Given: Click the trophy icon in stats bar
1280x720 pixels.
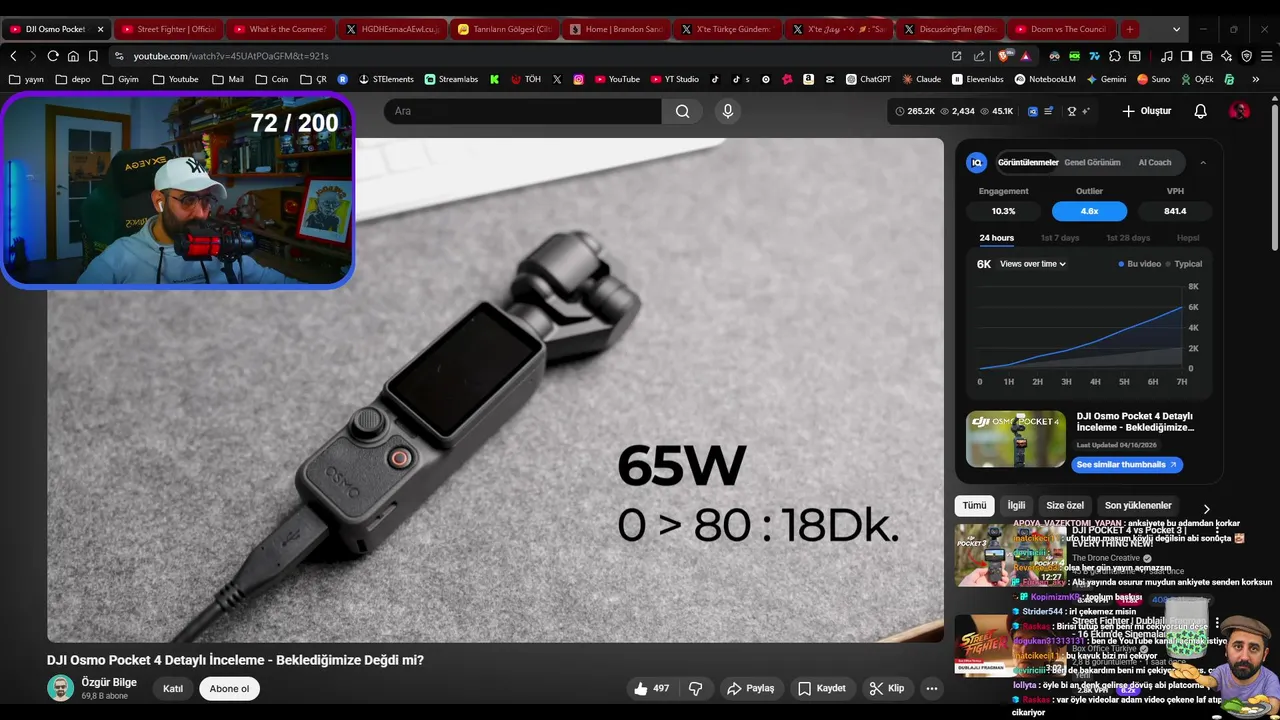Looking at the screenshot, I should tap(1072, 111).
